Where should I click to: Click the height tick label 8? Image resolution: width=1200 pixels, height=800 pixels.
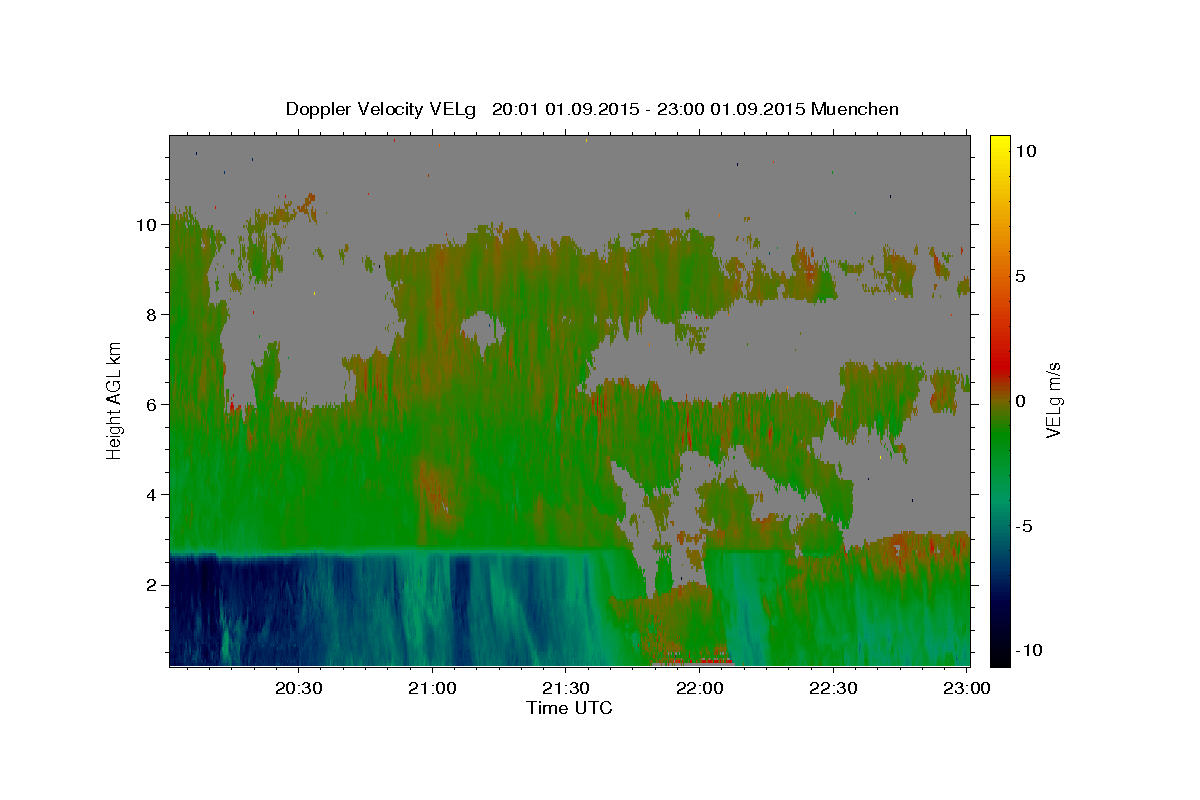pos(153,314)
